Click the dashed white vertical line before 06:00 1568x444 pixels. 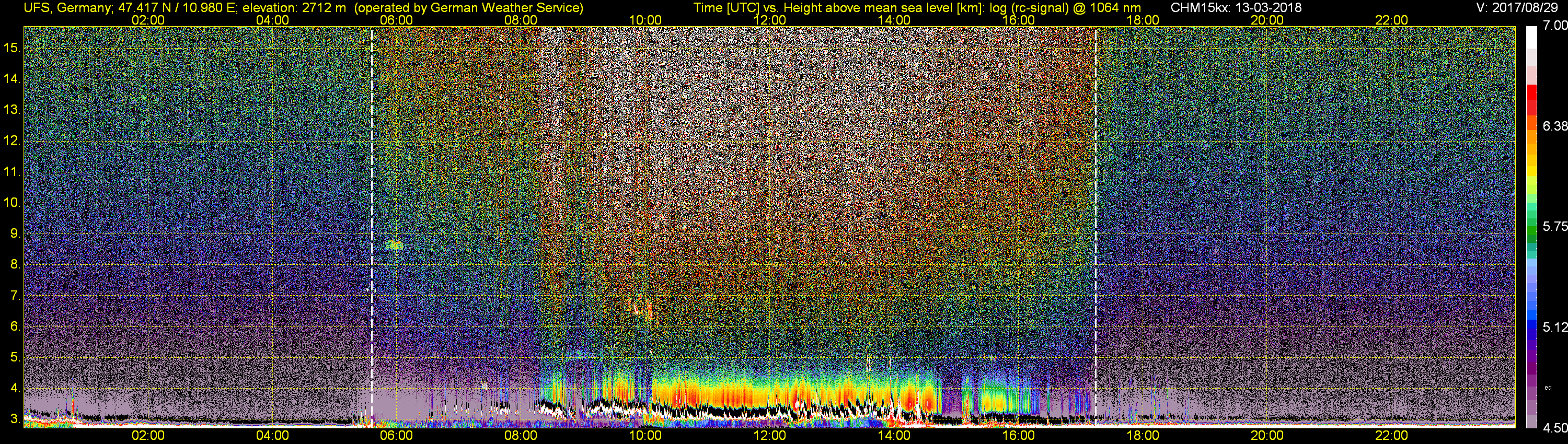[x=372, y=226]
